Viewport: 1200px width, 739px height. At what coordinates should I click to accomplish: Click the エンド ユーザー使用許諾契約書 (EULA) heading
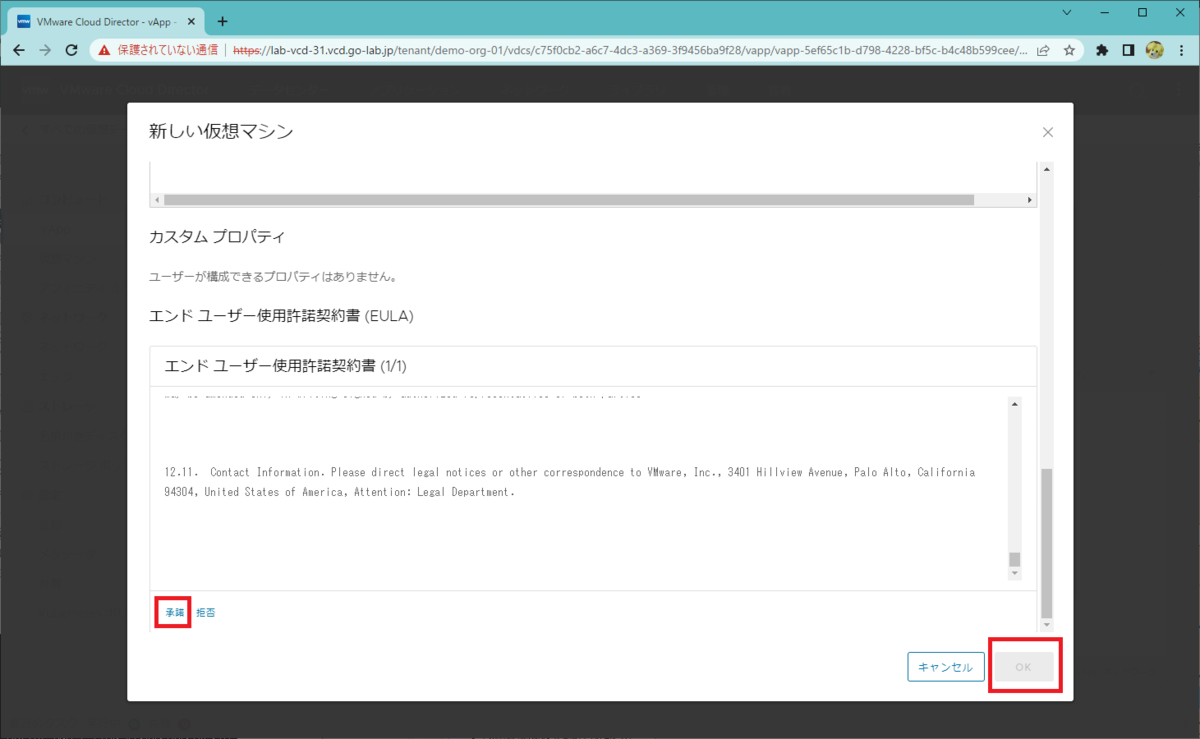coord(281,316)
